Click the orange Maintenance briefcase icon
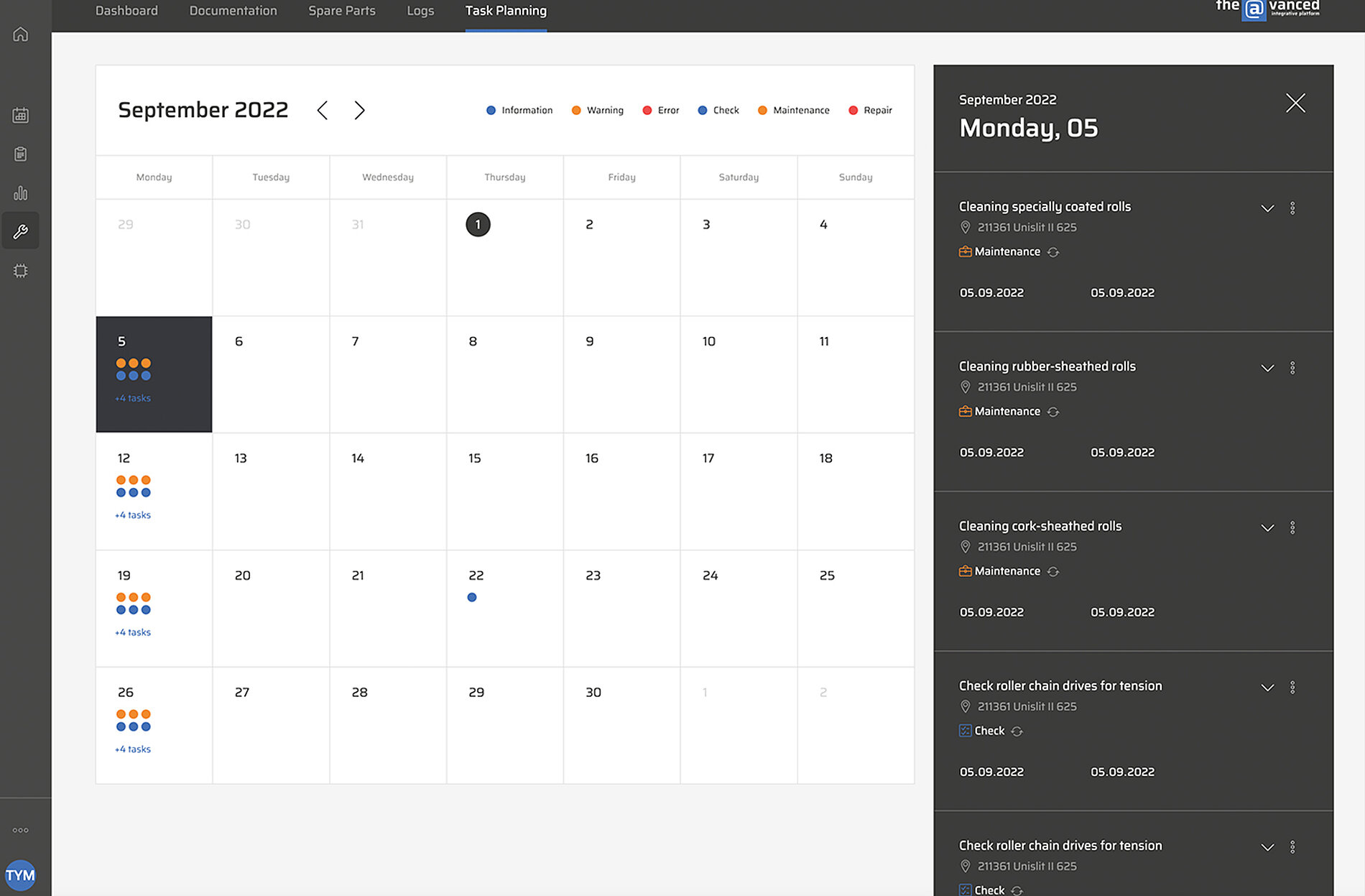 pyautogui.click(x=966, y=251)
